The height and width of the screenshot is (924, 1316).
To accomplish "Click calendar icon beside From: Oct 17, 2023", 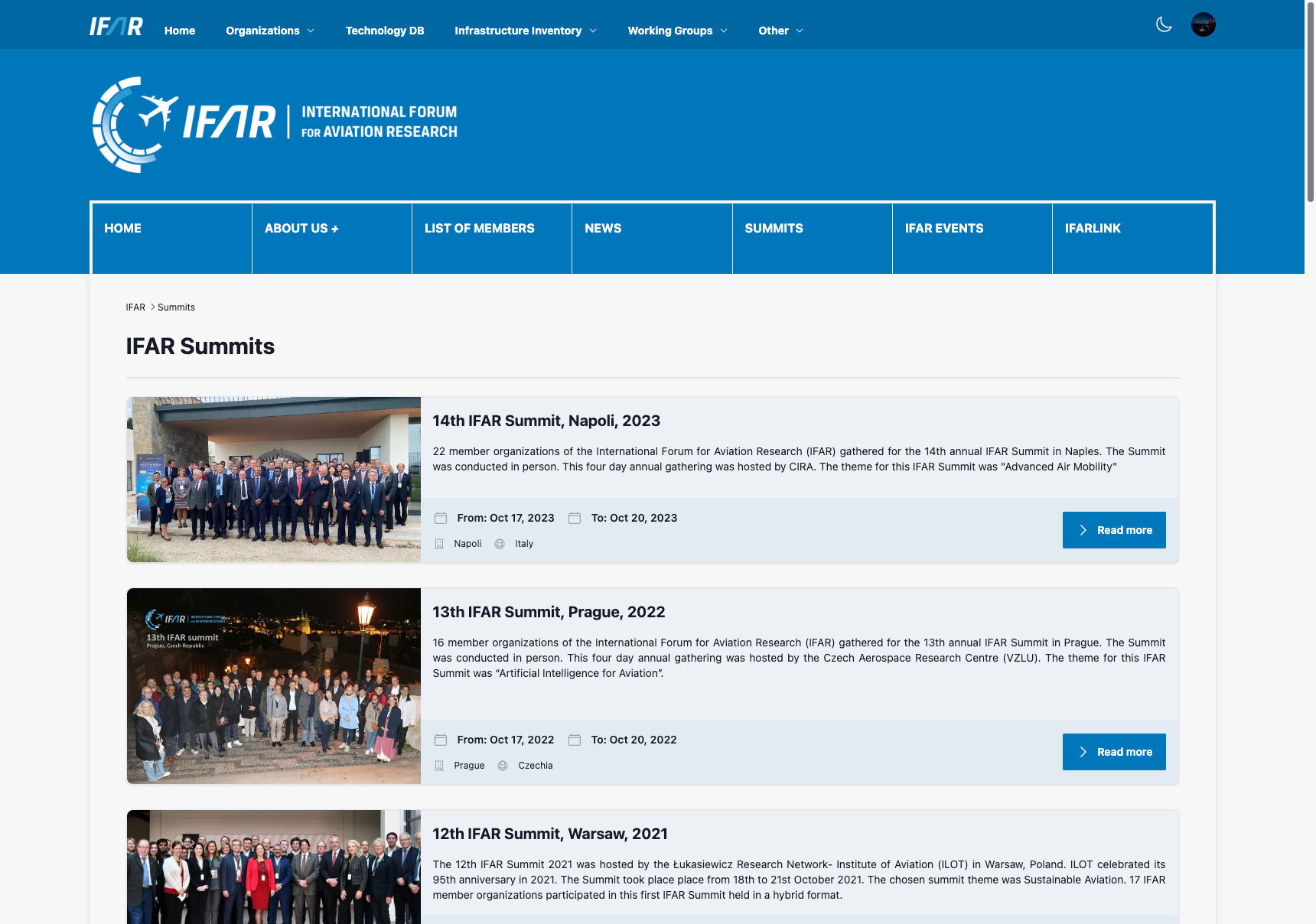I will tap(441, 518).
